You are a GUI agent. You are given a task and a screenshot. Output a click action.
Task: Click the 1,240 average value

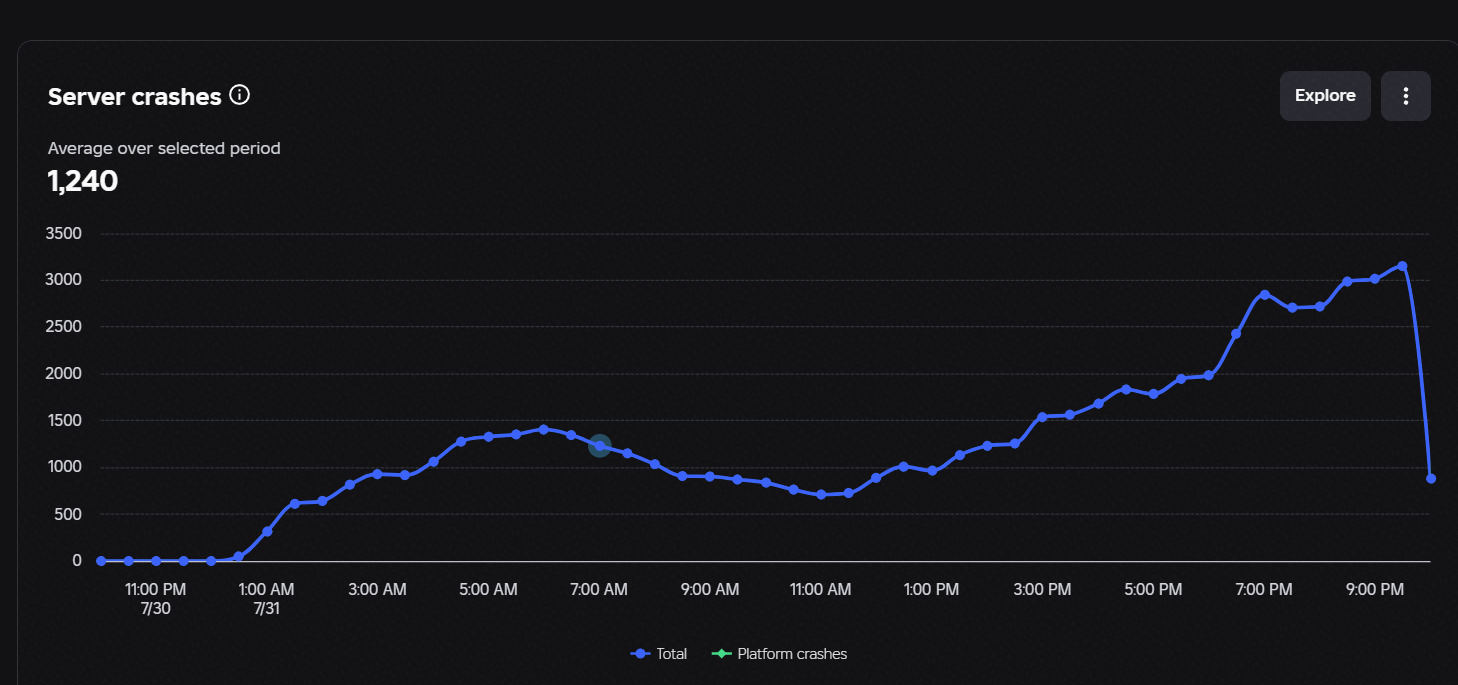click(83, 181)
